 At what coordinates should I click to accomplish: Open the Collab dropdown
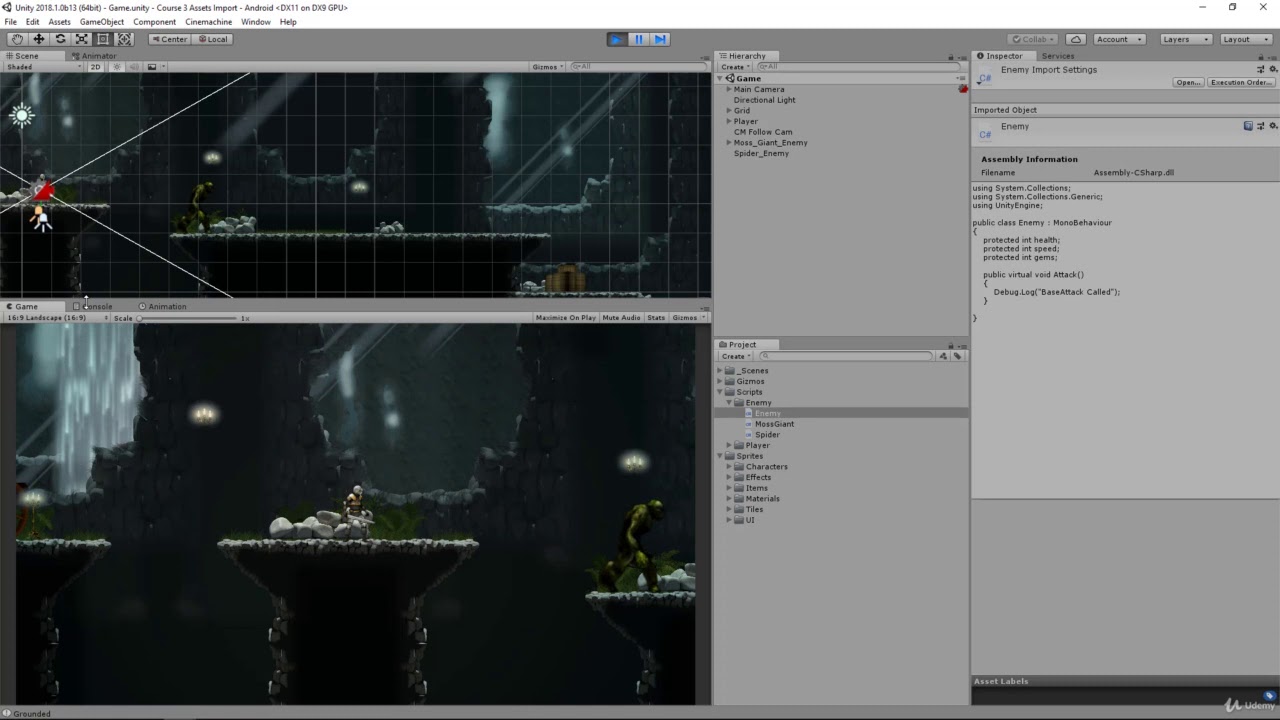[1035, 39]
